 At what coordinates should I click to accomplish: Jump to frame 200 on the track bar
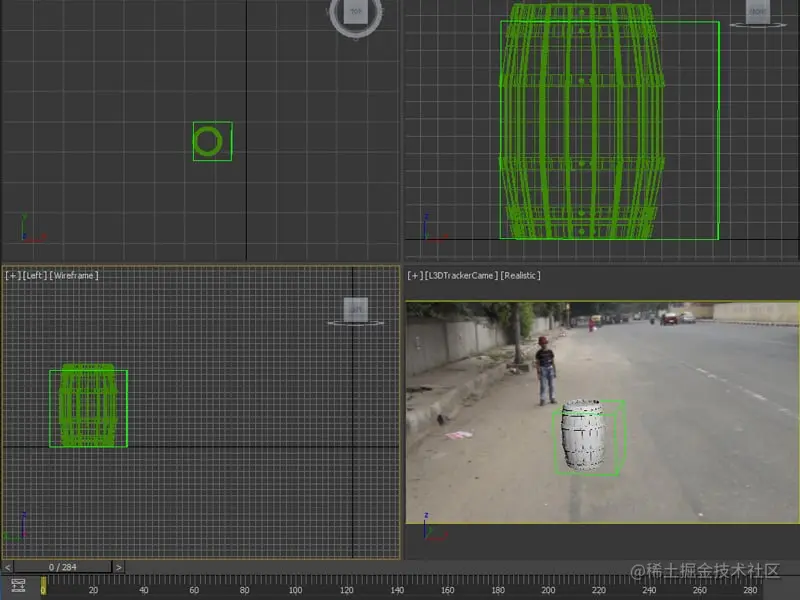point(548,590)
